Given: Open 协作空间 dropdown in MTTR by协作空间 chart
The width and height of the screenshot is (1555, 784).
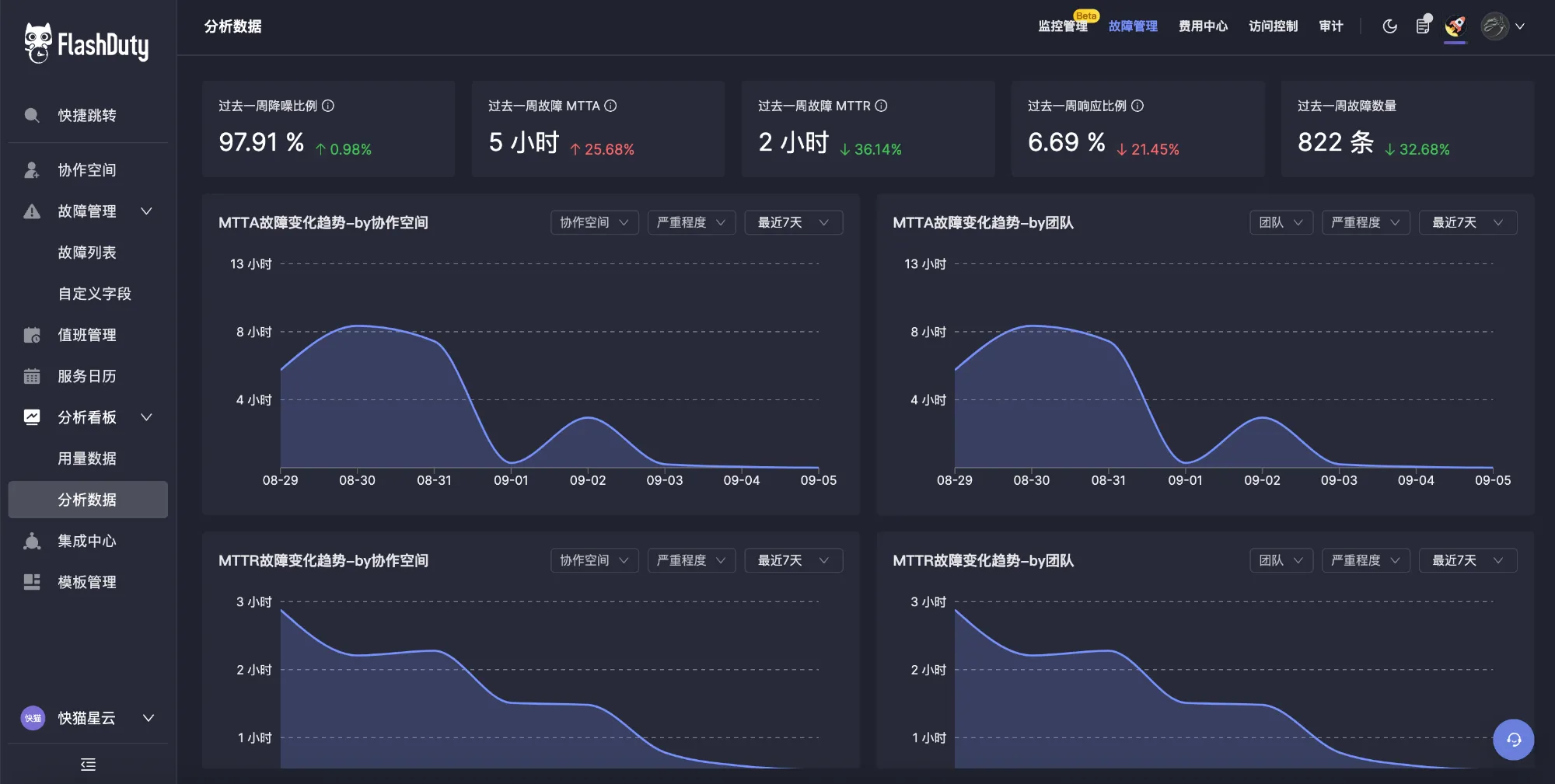Looking at the screenshot, I should tap(595, 560).
